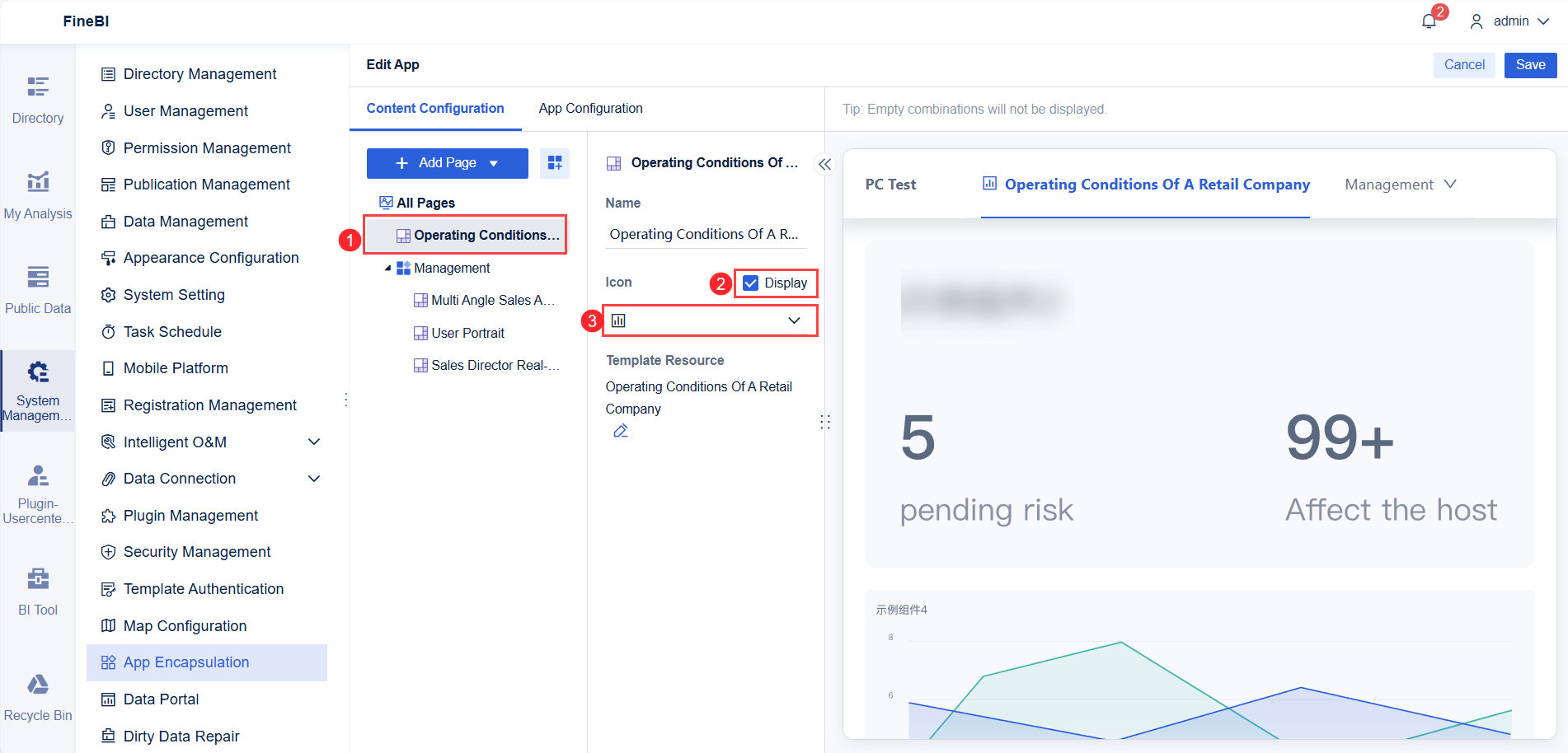
Task: Select Operating Conditions Of A Retail Company tab
Action: [x=1145, y=185]
